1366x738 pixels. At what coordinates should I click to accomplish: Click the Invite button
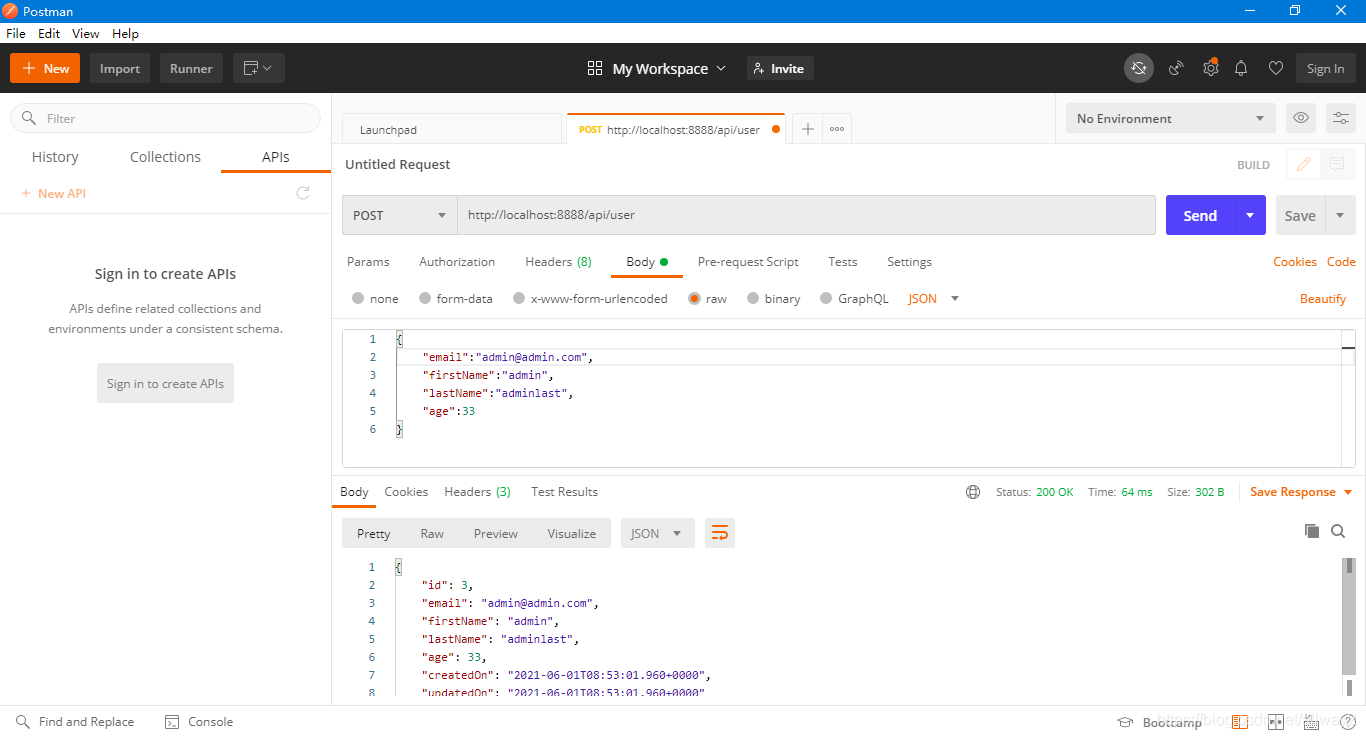(780, 68)
